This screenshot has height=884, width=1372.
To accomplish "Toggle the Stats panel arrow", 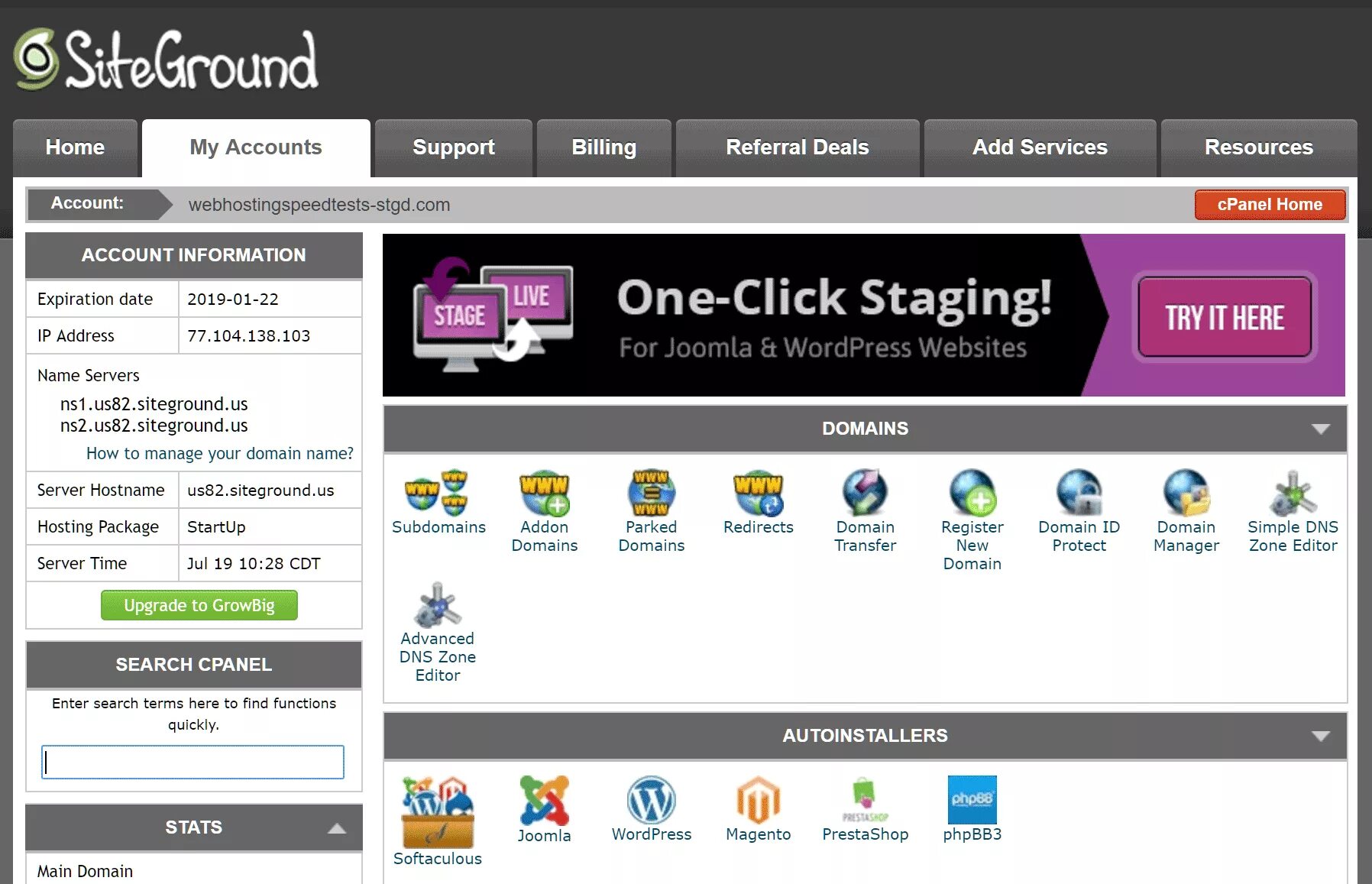I will 337,828.
